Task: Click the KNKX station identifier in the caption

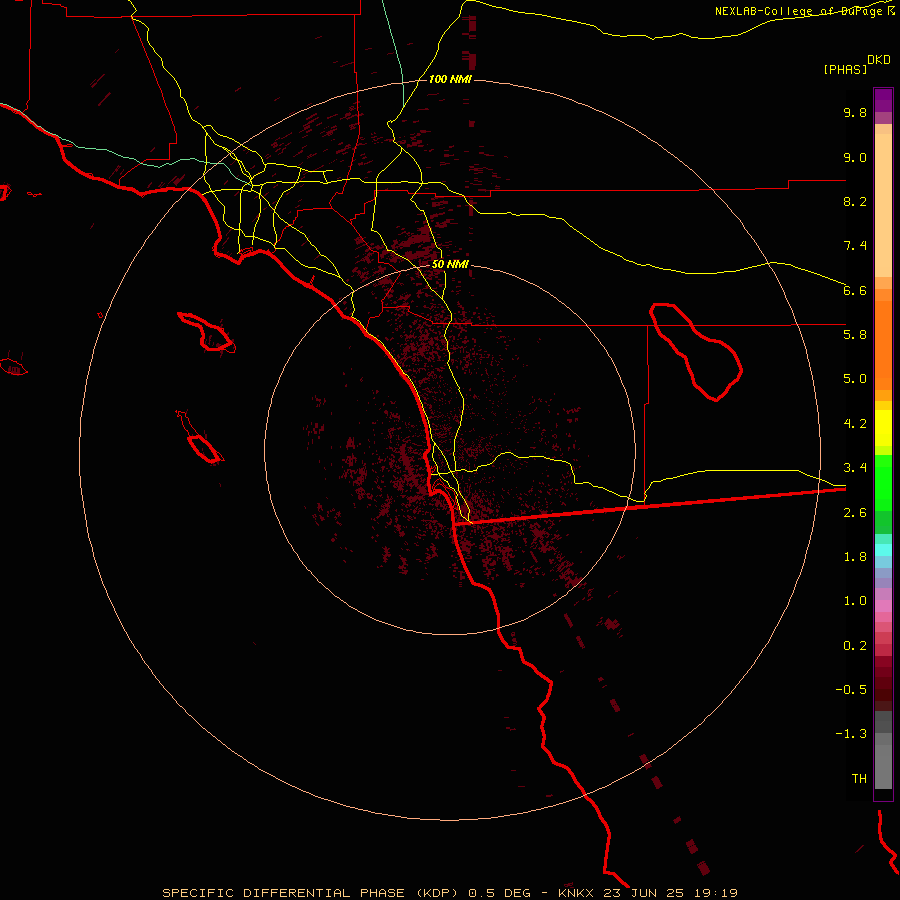Action: click(577, 893)
